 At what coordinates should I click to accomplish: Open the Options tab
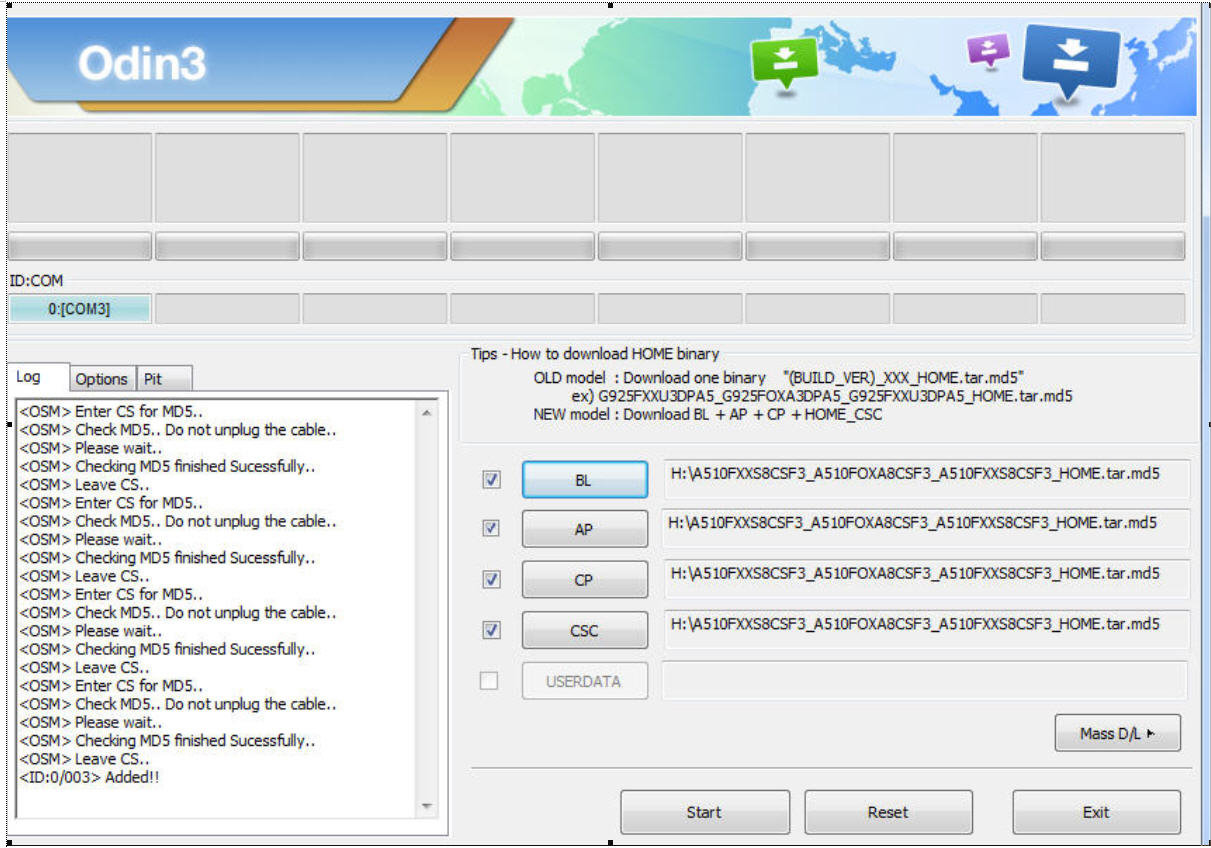click(102, 379)
